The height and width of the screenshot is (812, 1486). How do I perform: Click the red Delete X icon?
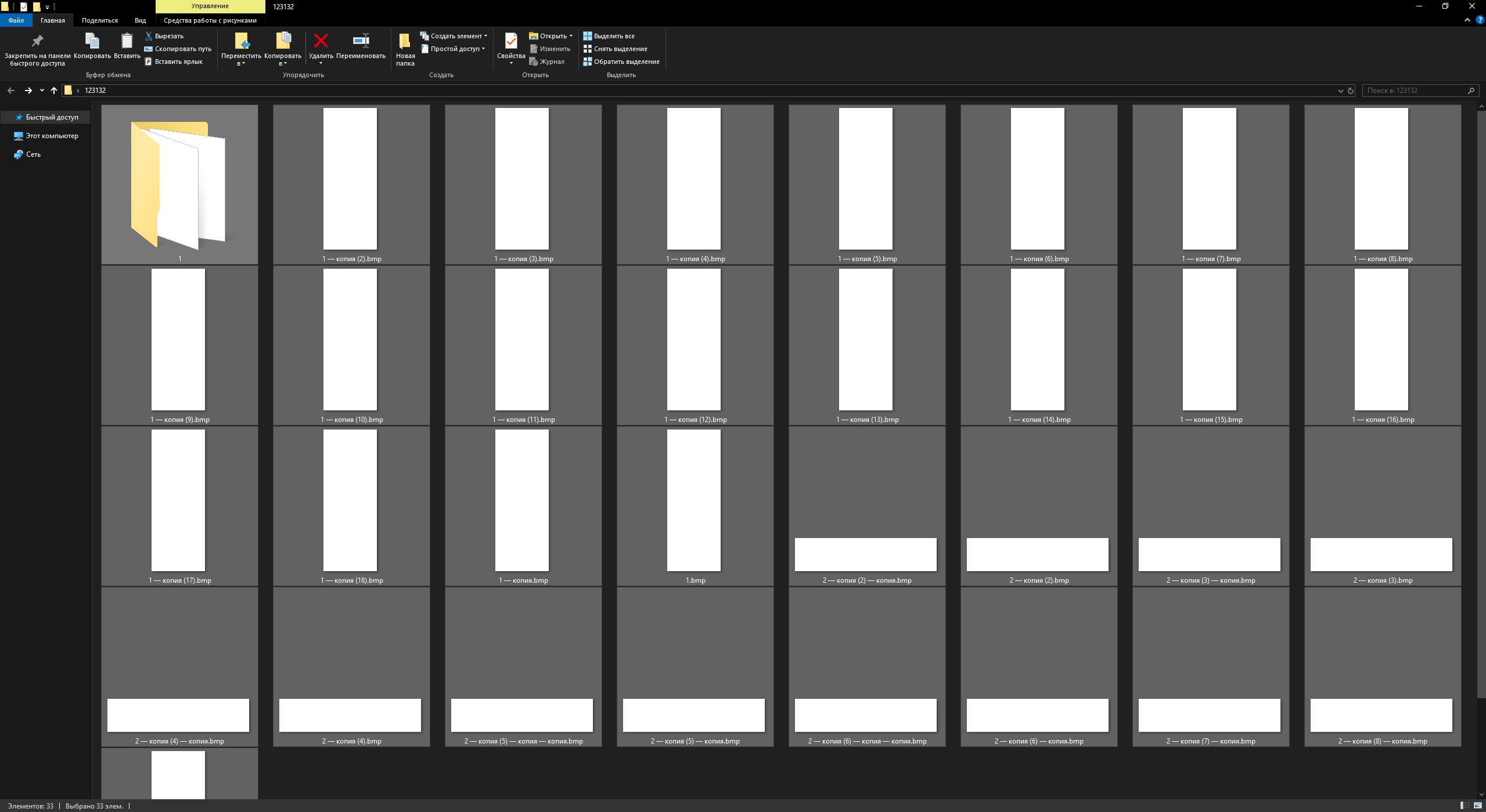pos(321,41)
